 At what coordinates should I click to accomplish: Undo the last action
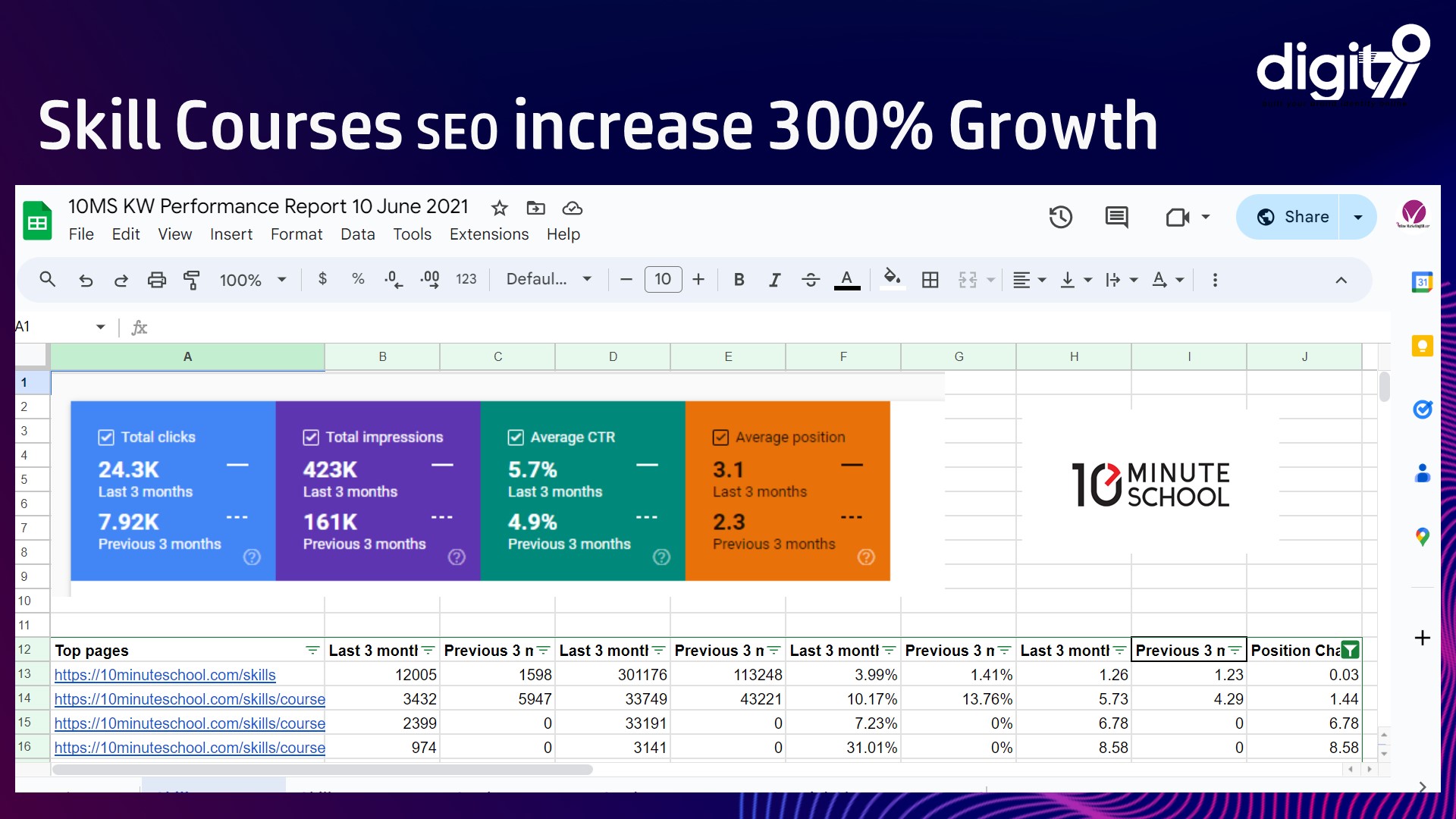[86, 281]
